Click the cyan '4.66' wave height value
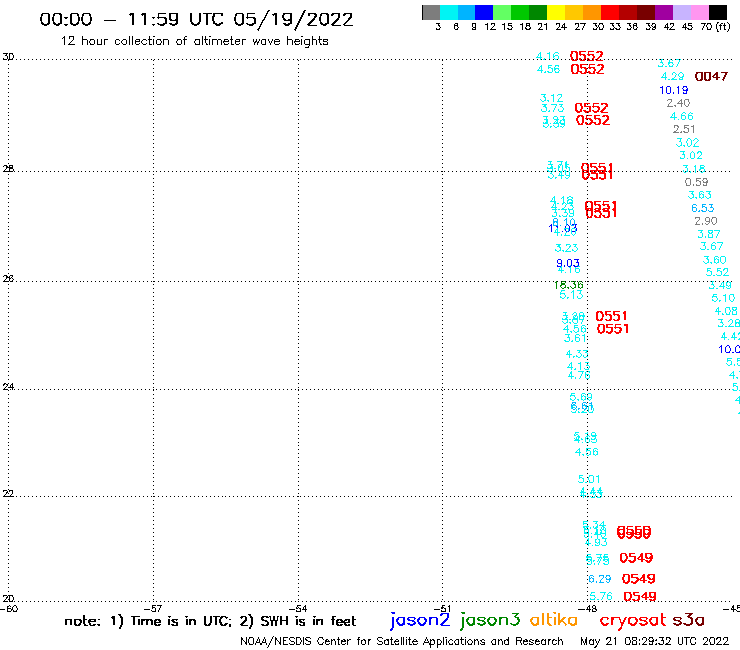 pyautogui.click(x=681, y=116)
